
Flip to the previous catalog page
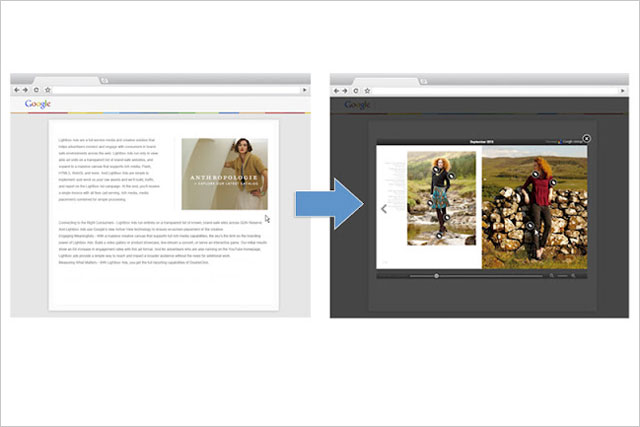(x=384, y=209)
